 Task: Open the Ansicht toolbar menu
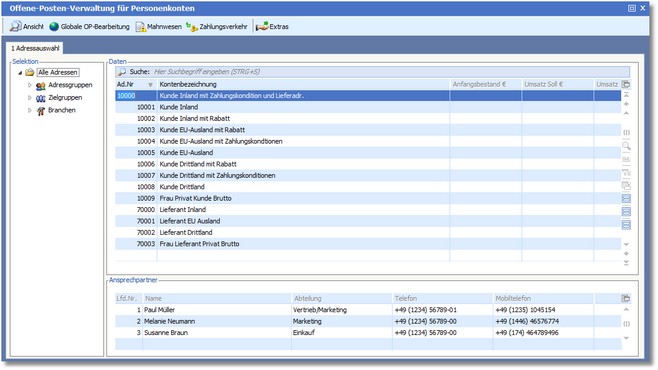coord(27,26)
